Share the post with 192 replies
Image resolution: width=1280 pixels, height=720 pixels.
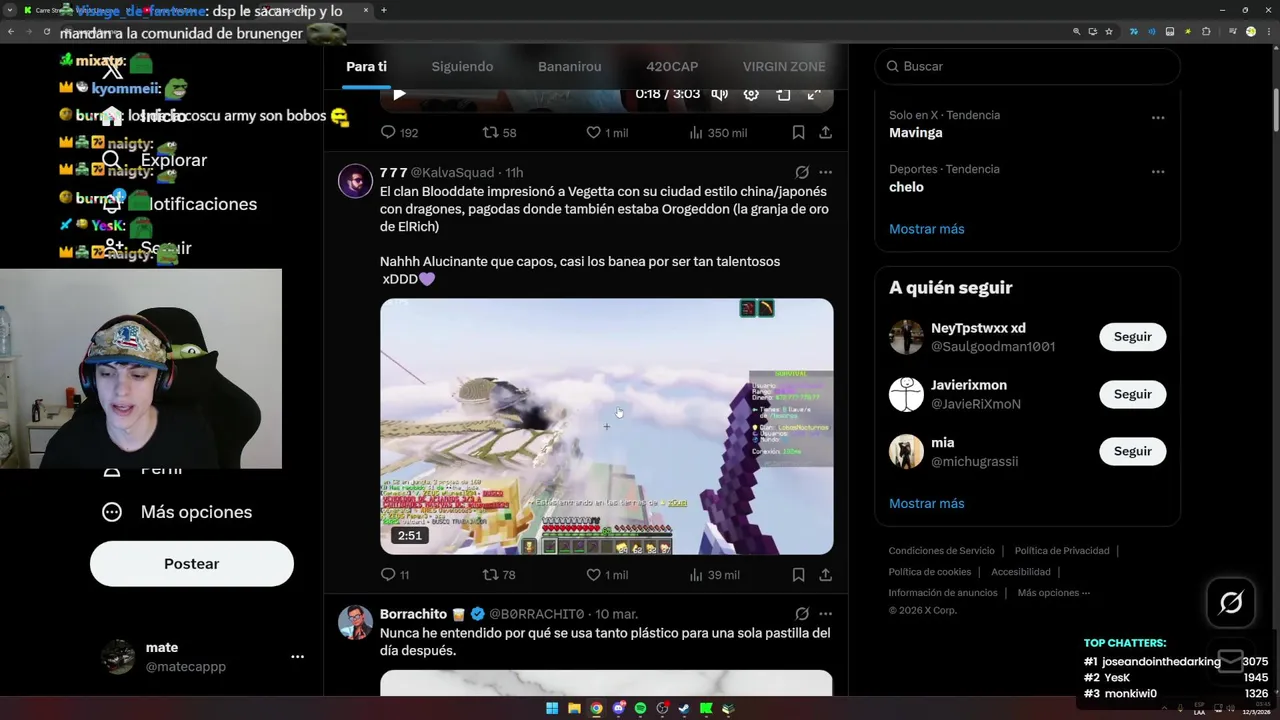click(x=825, y=132)
